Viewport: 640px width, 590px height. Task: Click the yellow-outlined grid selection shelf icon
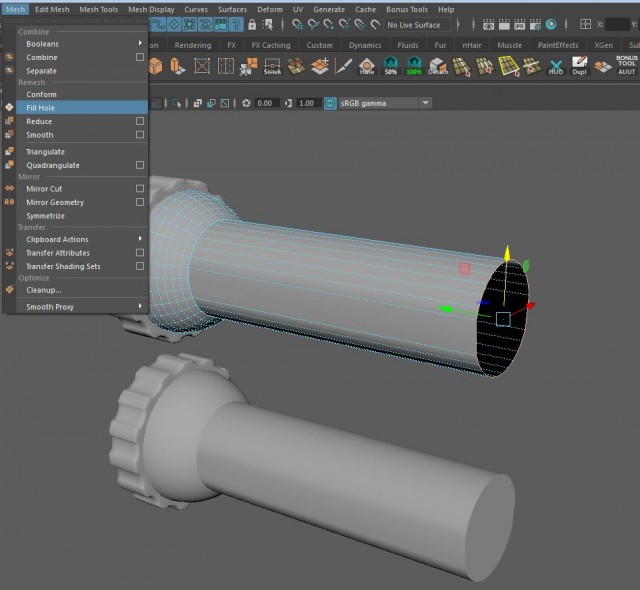(509, 66)
